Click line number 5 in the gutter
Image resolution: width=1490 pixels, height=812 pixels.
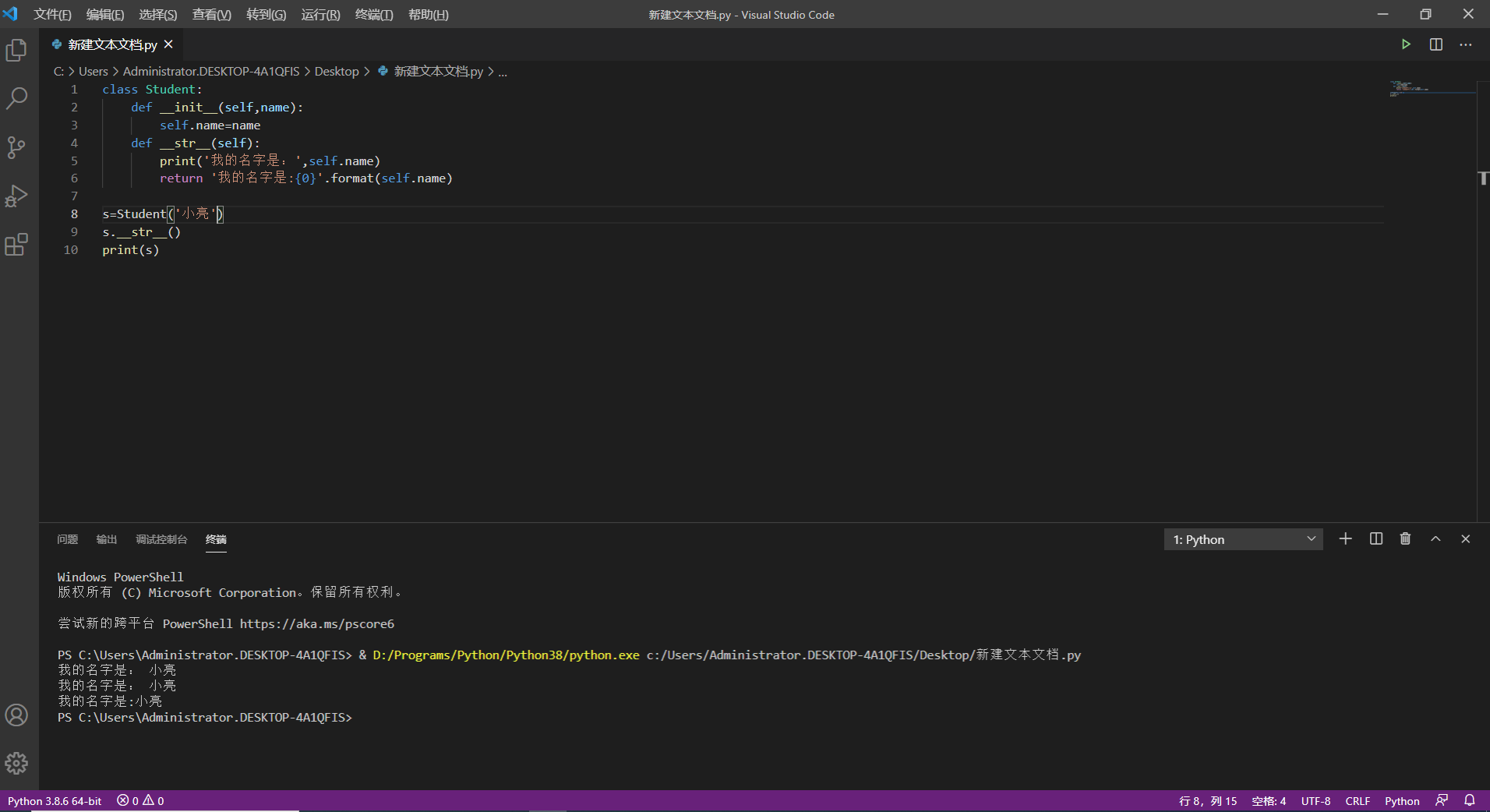pyautogui.click(x=74, y=161)
